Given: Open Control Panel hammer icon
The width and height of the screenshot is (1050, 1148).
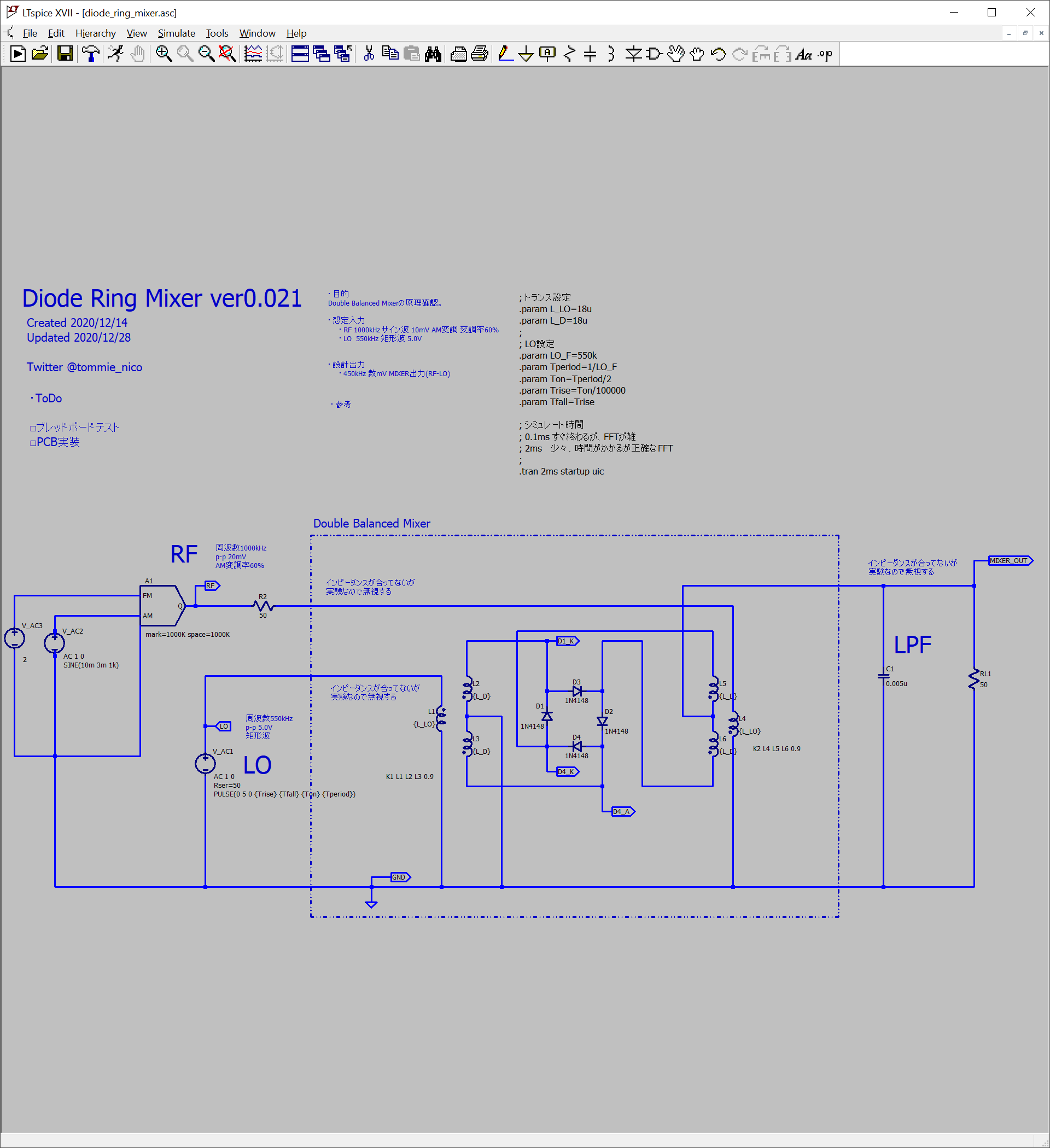Looking at the screenshot, I should 90,54.
